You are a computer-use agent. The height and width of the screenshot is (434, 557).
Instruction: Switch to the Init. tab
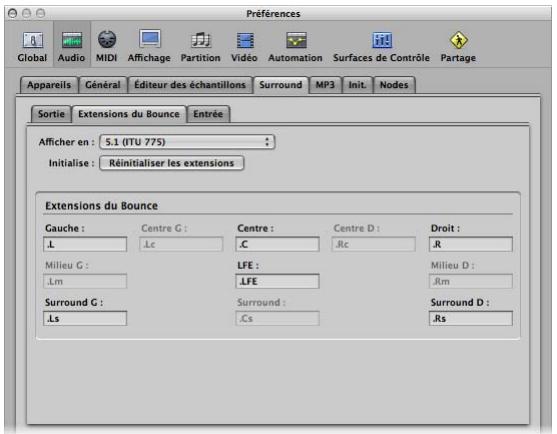coord(357,85)
